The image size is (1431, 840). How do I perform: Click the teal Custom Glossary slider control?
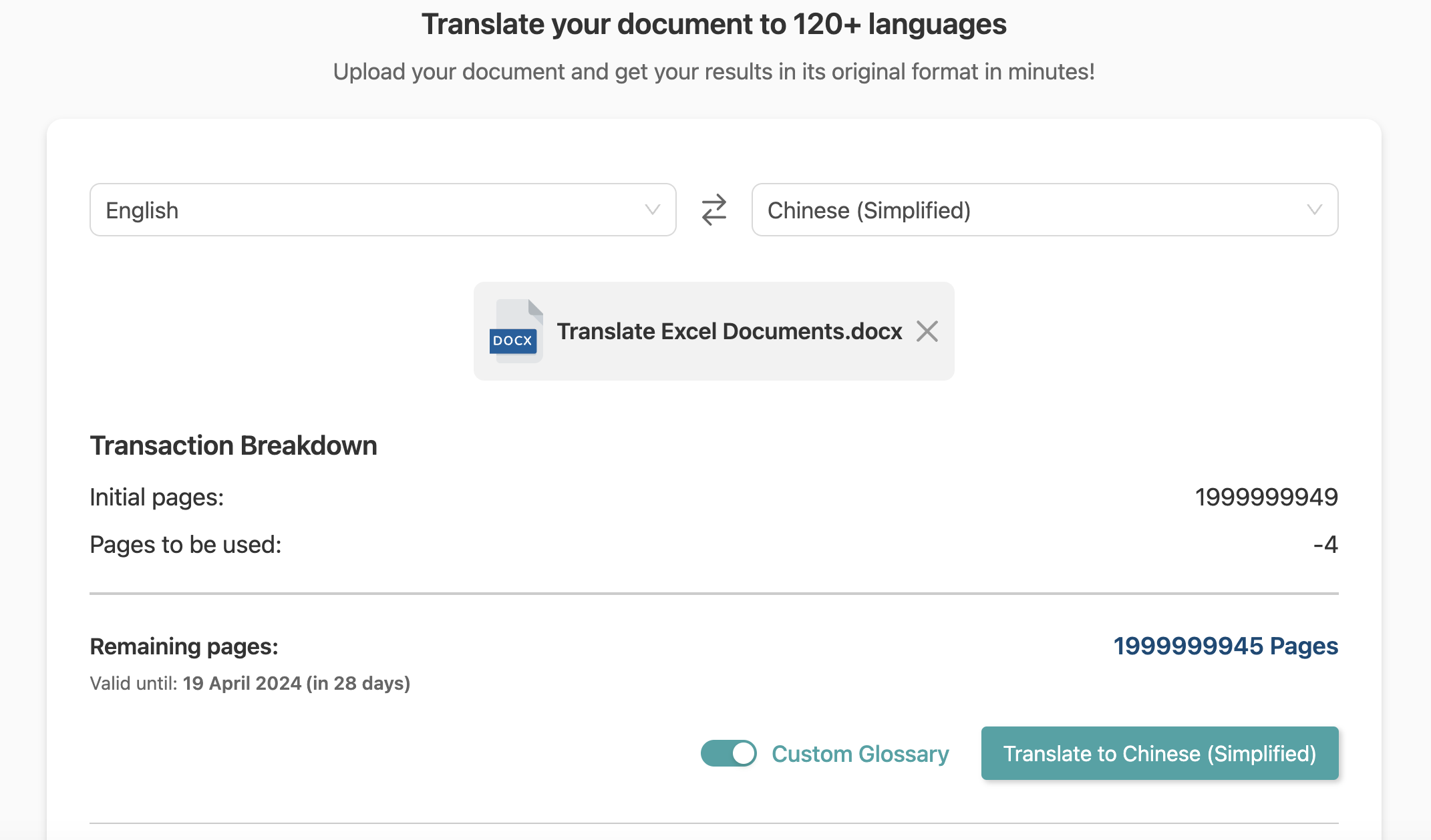[x=730, y=753]
